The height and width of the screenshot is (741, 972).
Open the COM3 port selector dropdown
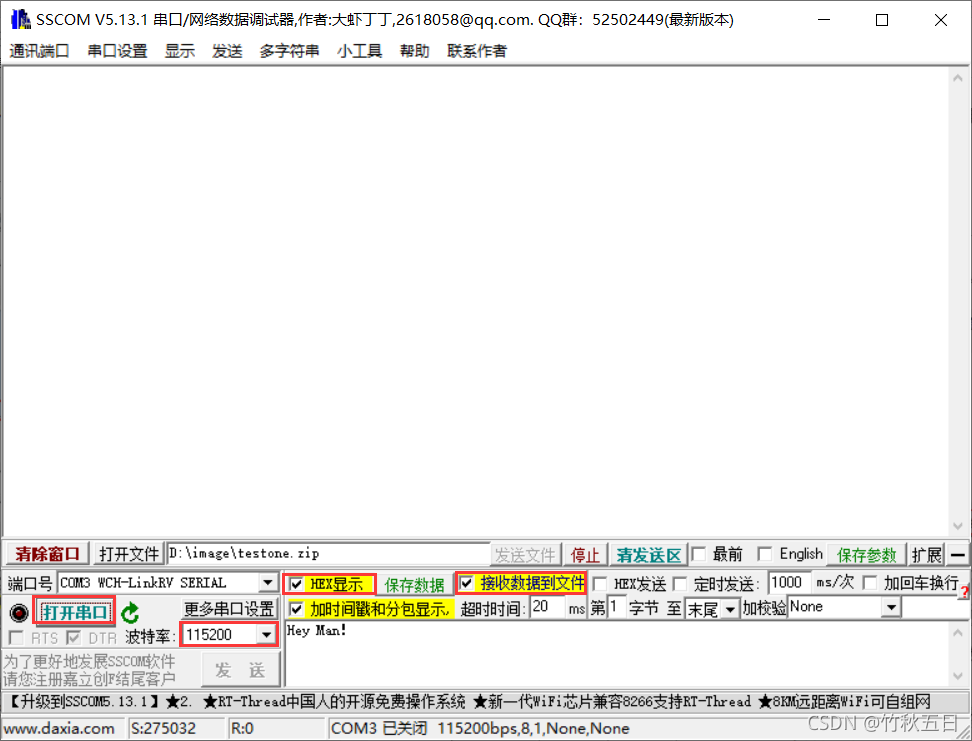266,582
